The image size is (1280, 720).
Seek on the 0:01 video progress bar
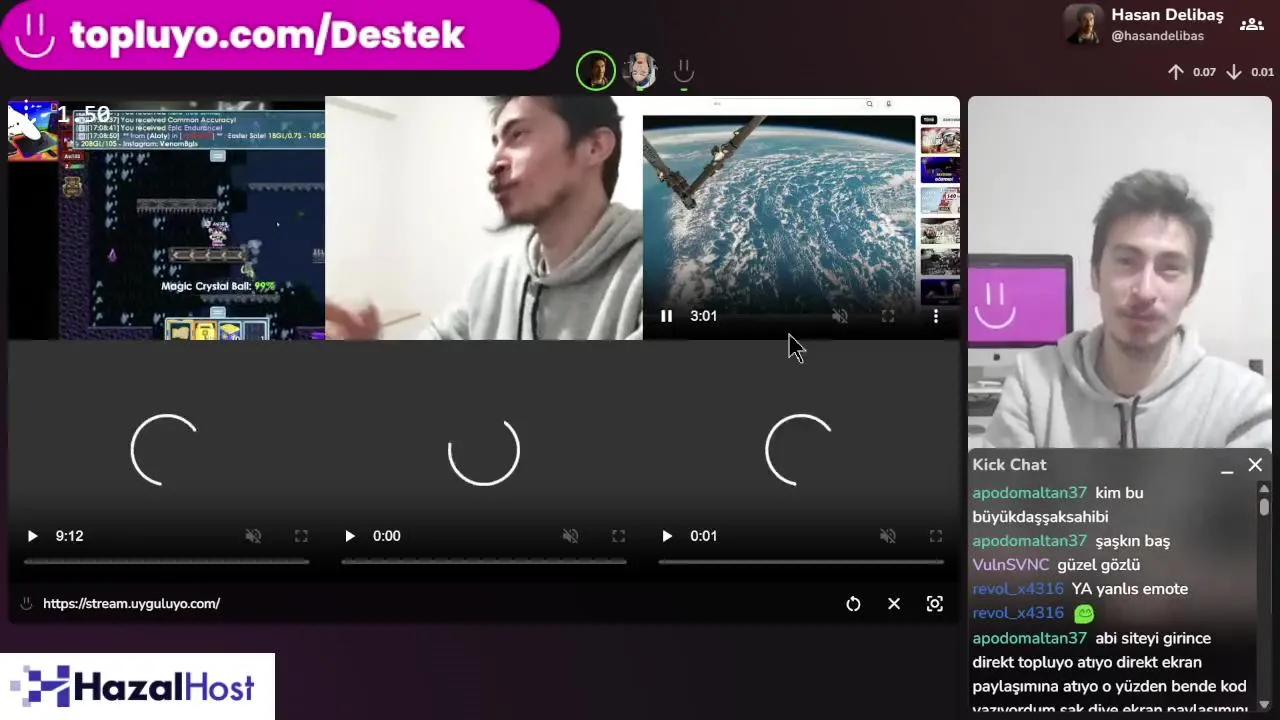pos(801,561)
